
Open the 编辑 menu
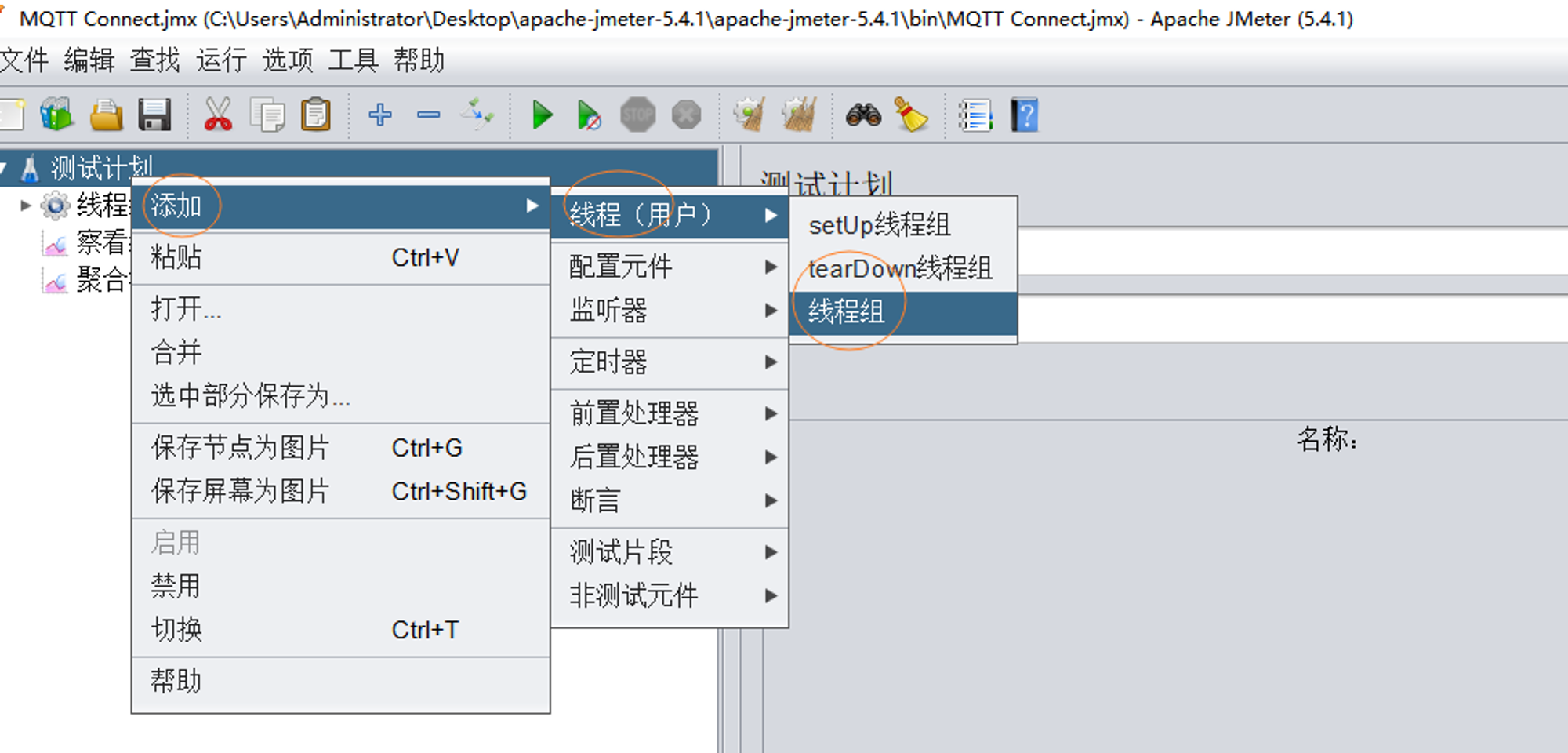click(x=89, y=60)
